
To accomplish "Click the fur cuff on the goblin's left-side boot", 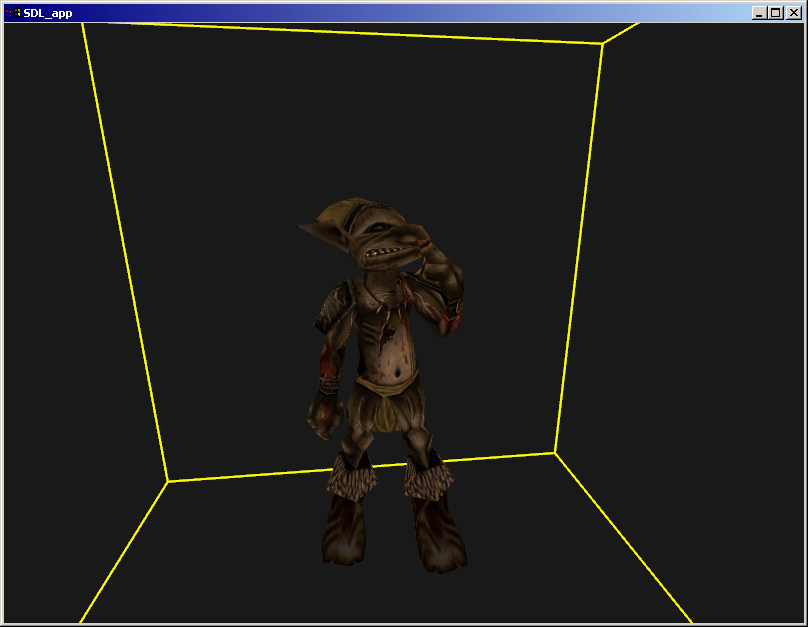I will tap(350, 475).
